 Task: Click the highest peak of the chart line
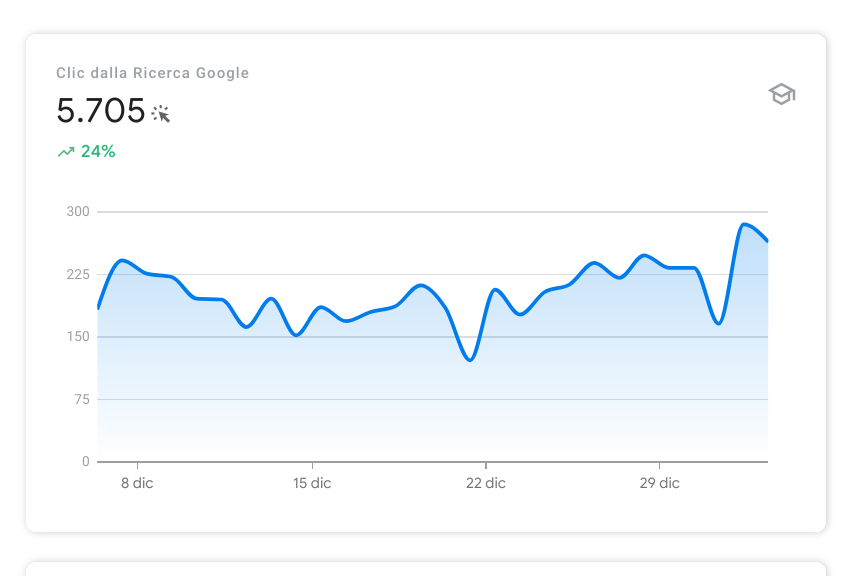click(744, 224)
